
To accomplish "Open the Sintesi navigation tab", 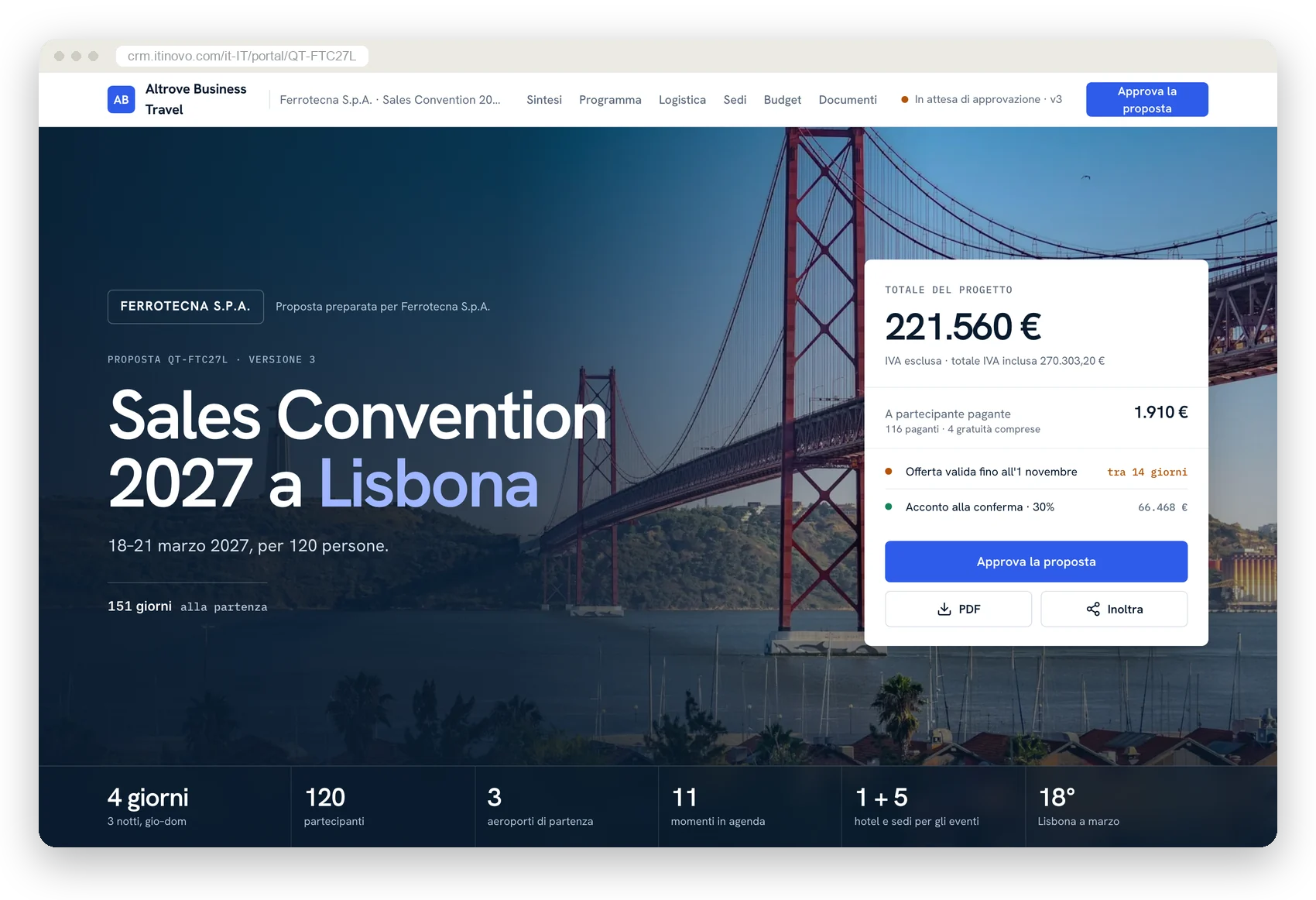I will (544, 99).
